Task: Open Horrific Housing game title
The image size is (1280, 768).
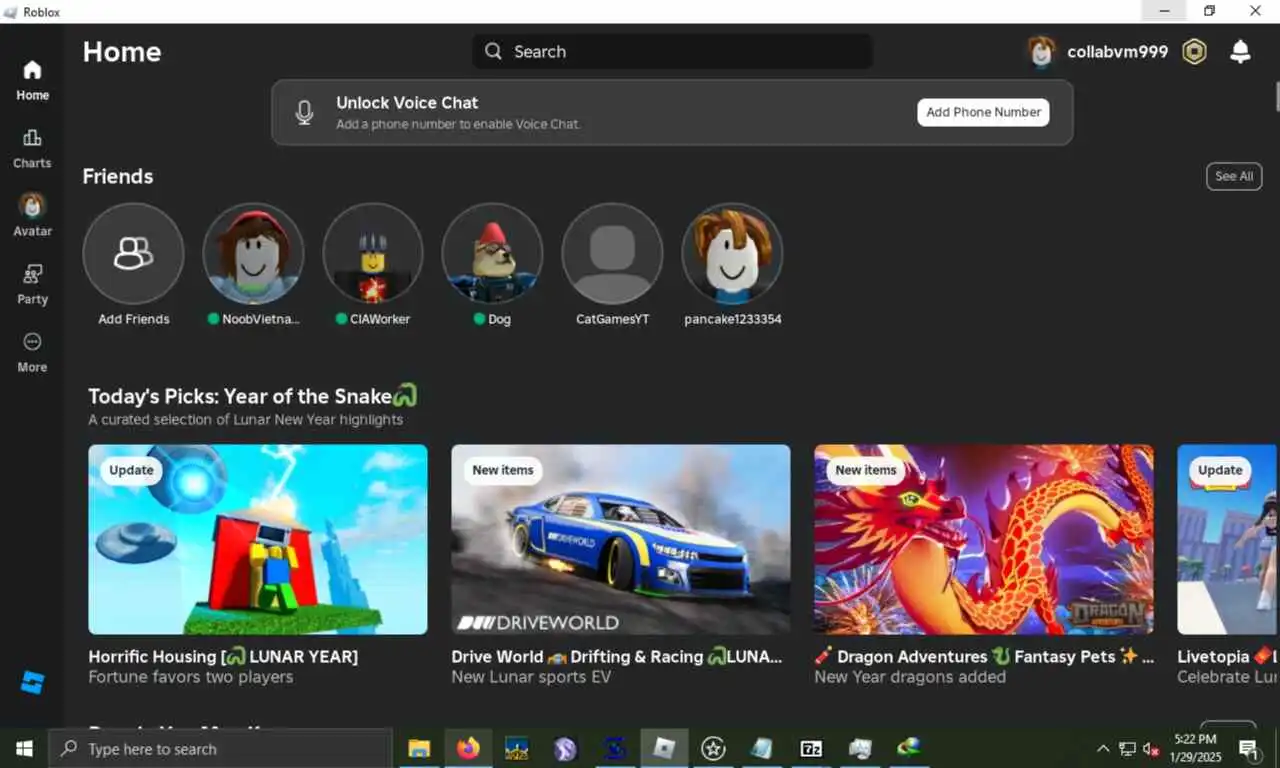Action: point(223,657)
